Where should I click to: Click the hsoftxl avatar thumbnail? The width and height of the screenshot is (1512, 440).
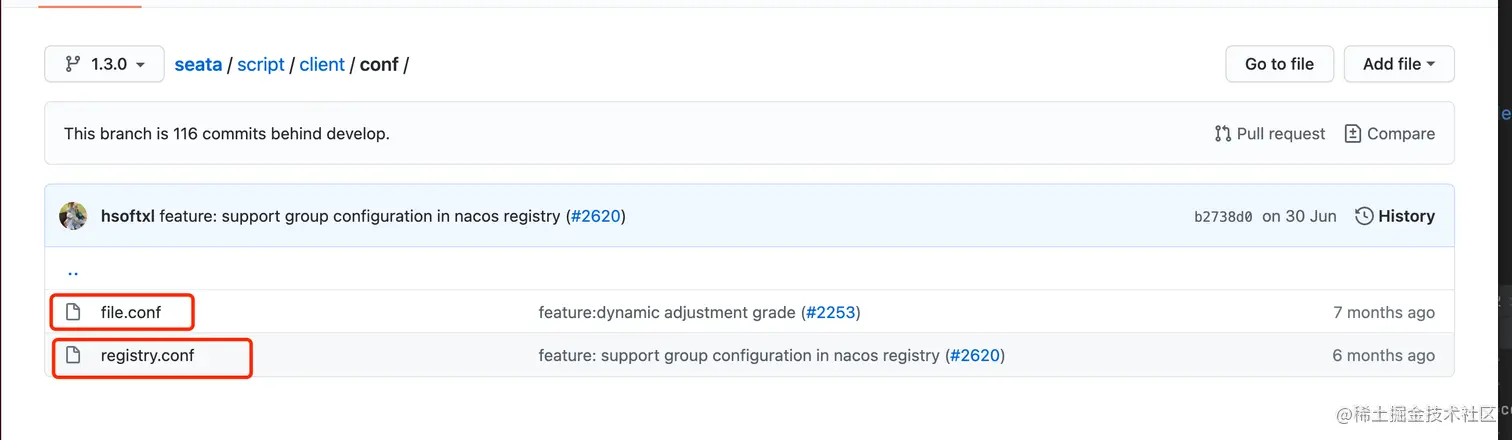(x=73, y=216)
